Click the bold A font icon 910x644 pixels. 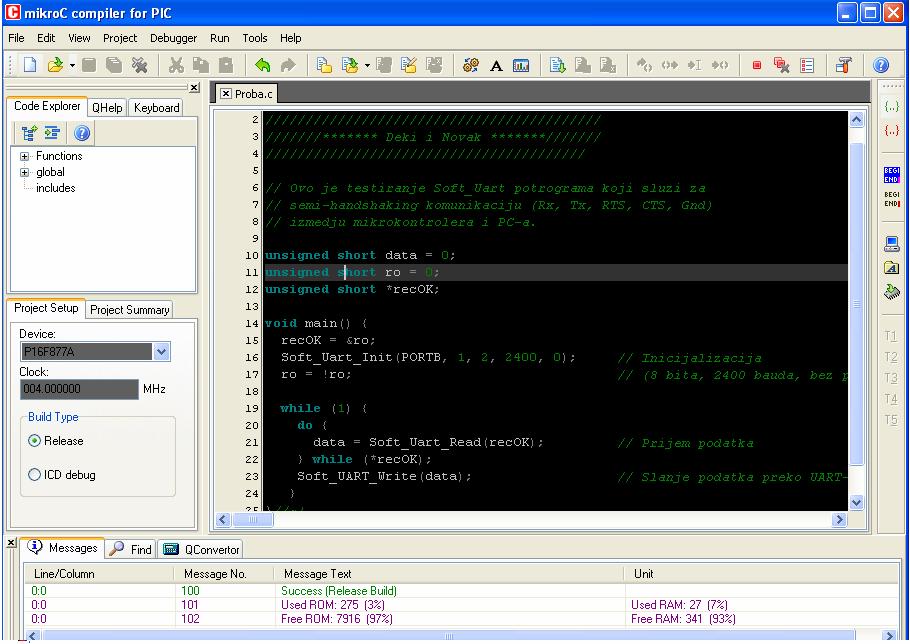(x=496, y=66)
